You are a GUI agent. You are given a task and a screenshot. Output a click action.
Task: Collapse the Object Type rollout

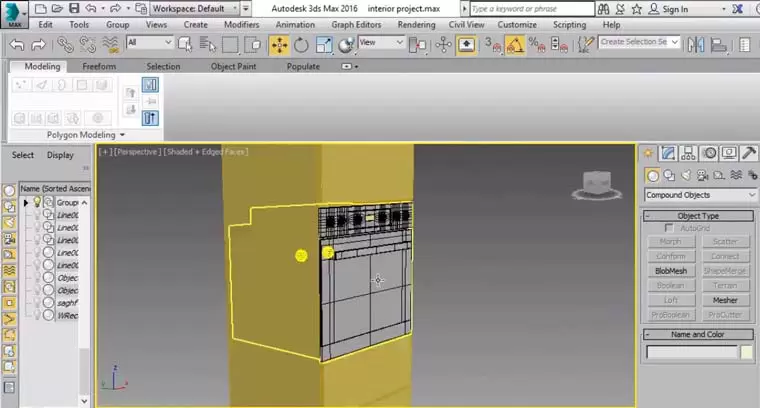click(x=700, y=216)
